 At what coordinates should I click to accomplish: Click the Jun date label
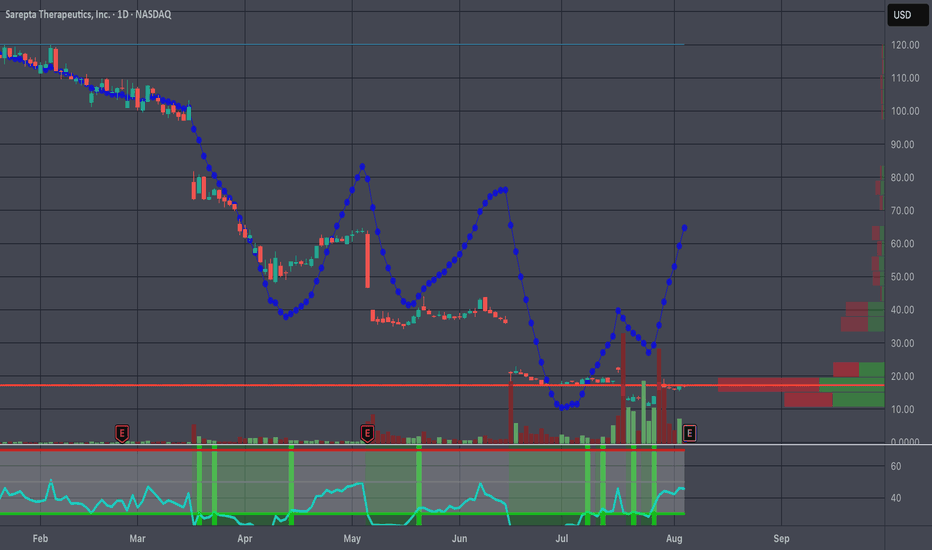(459, 539)
